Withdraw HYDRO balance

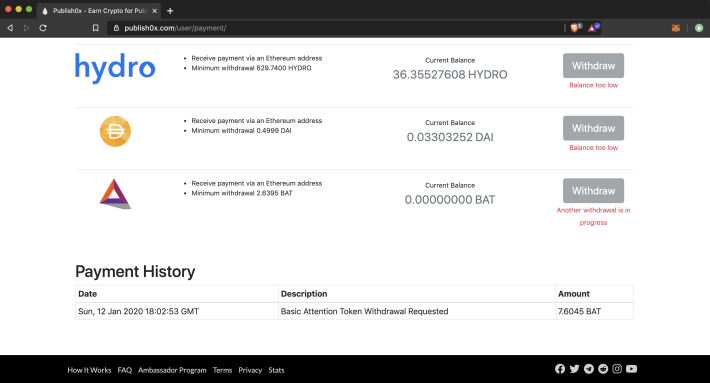tap(593, 66)
